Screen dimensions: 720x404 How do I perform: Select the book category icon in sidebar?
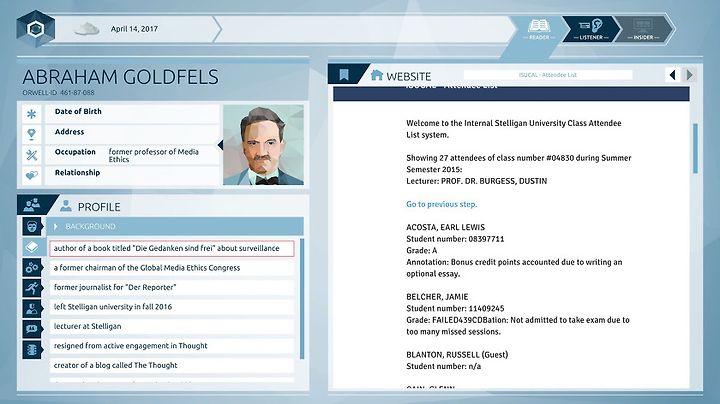pos(32,247)
